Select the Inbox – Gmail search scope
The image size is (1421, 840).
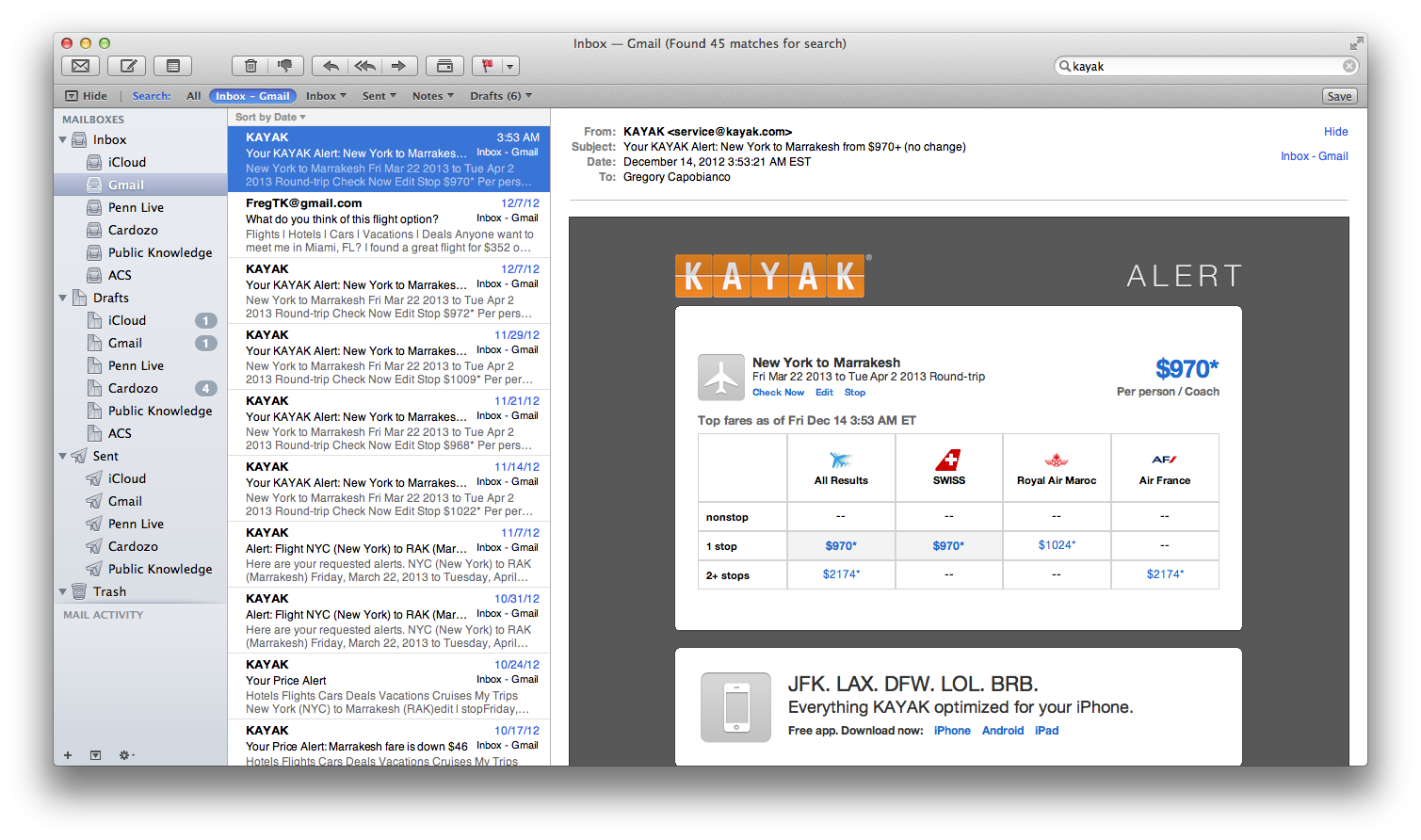tap(252, 96)
